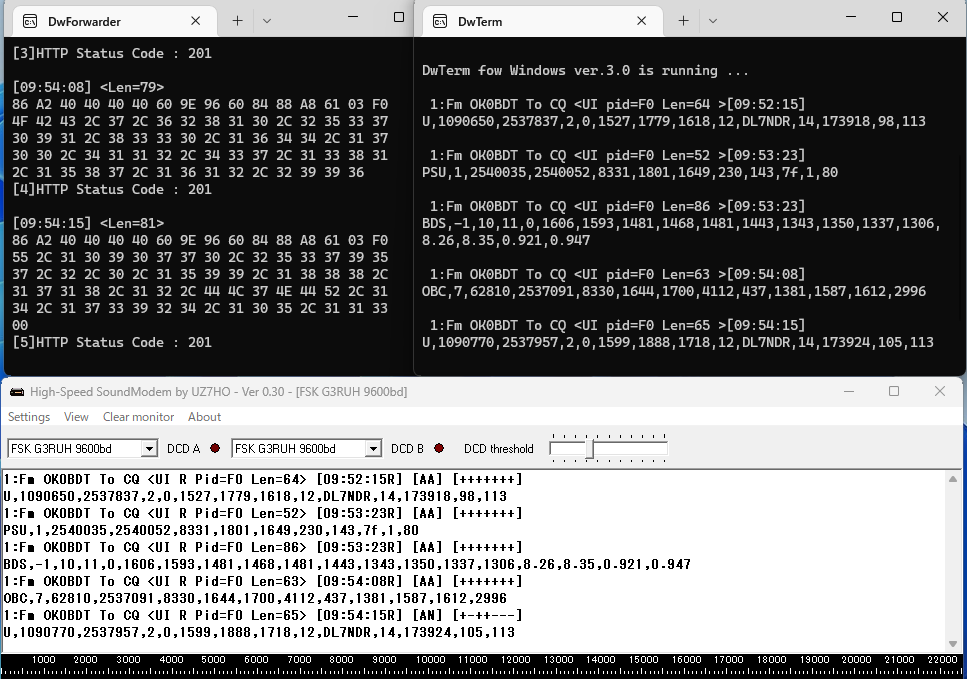This screenshot has width=967, height=679.
Task: Click the 22000 mark on waterfall frequency scale
Action: [x=942, y=659]
